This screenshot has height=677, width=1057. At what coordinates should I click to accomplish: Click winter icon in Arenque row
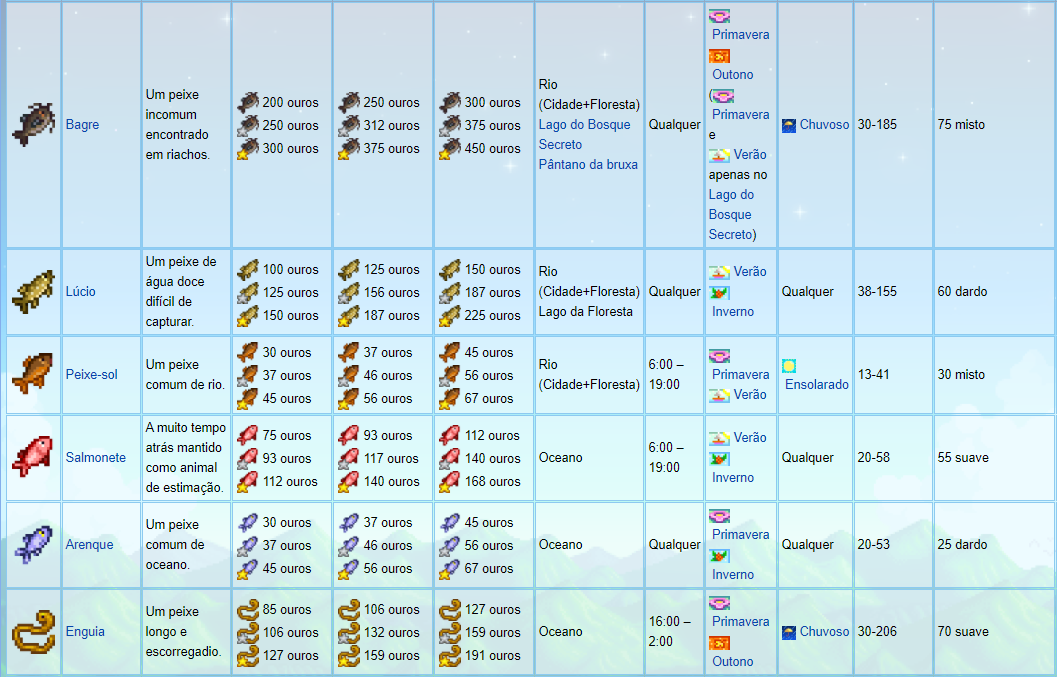[719, 556]
